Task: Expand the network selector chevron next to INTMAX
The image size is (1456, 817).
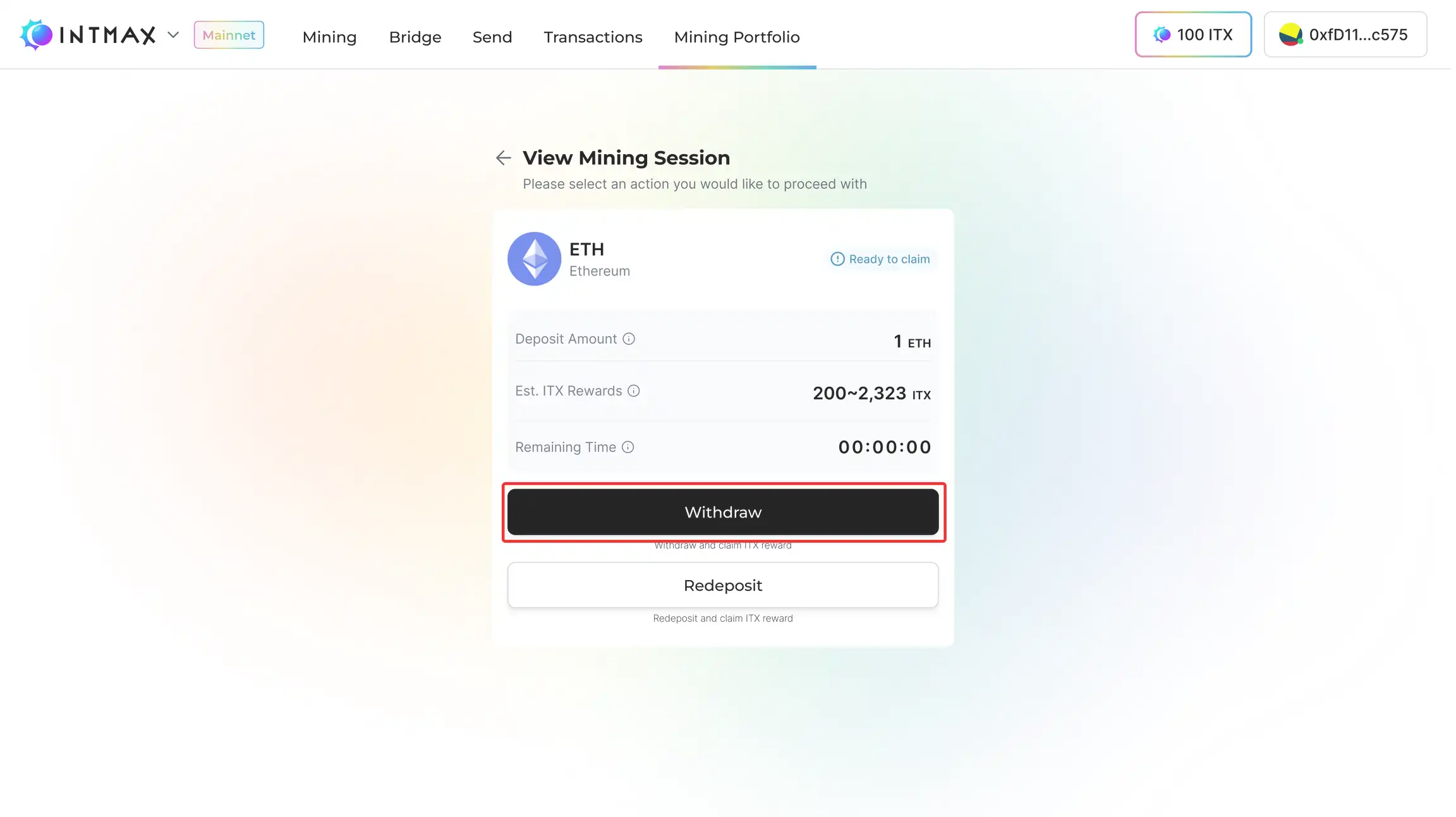Action: (173, 35)
